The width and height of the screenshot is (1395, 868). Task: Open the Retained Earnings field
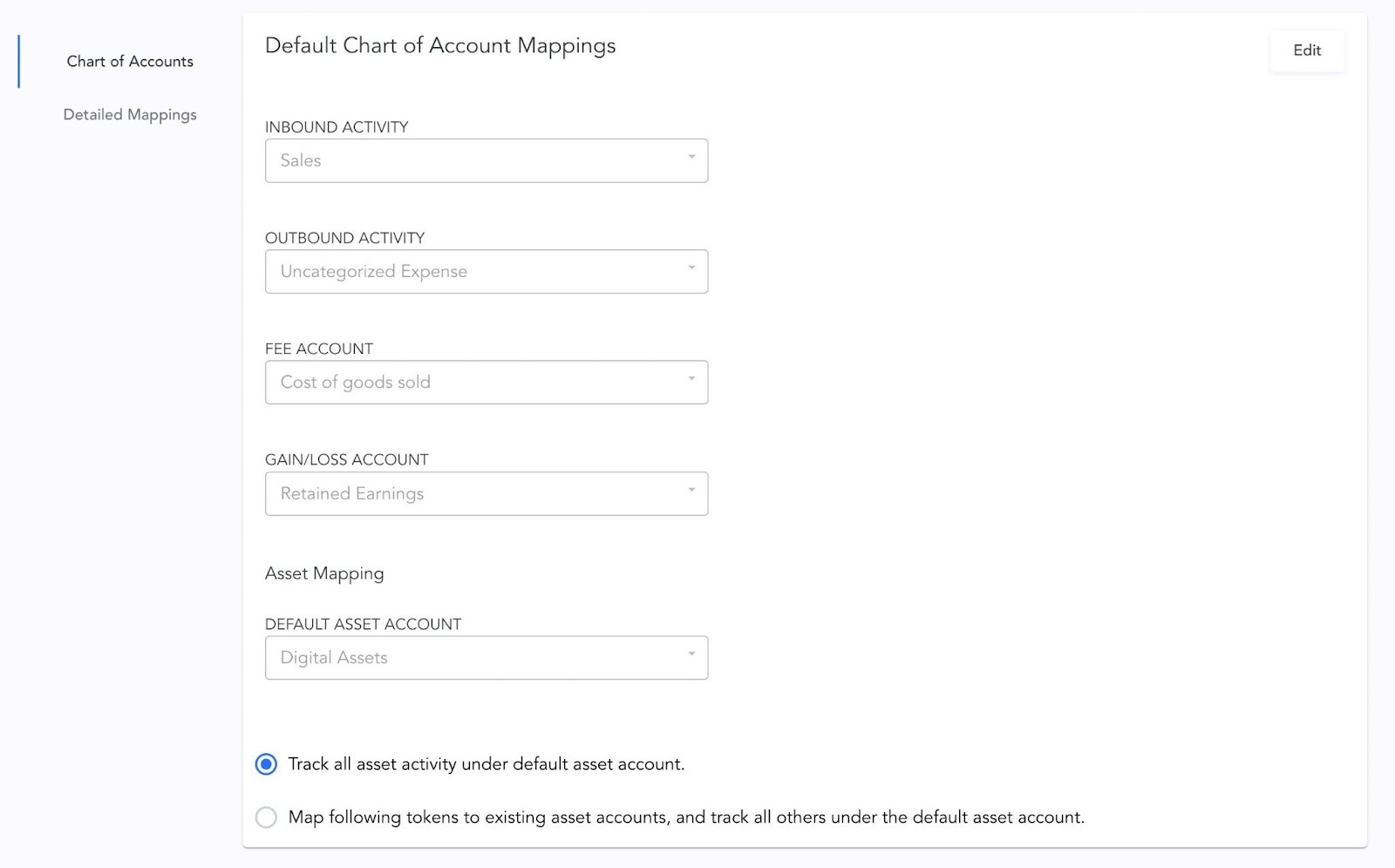[x=471, y=494]
